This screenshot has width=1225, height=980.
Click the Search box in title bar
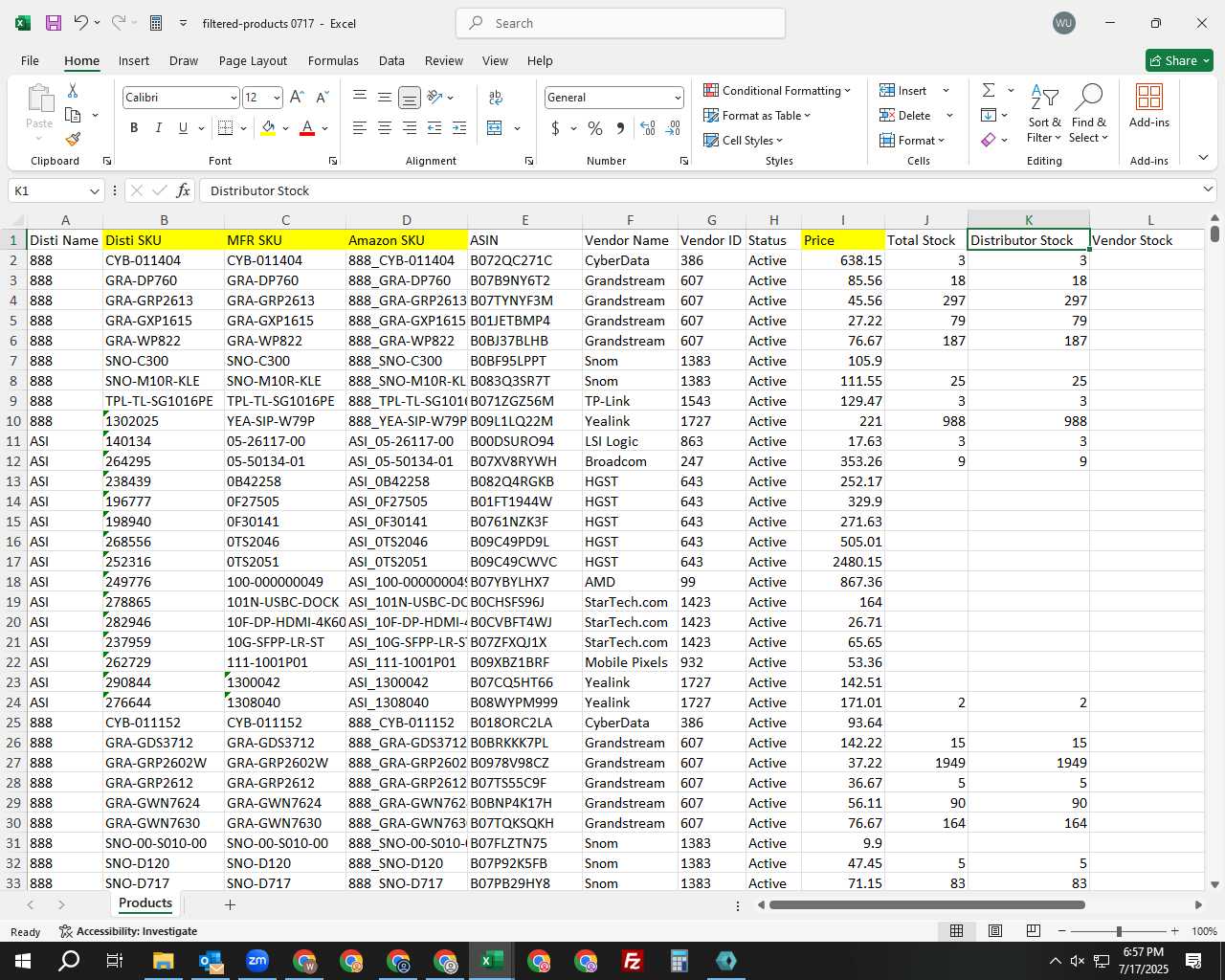point(620,23)
